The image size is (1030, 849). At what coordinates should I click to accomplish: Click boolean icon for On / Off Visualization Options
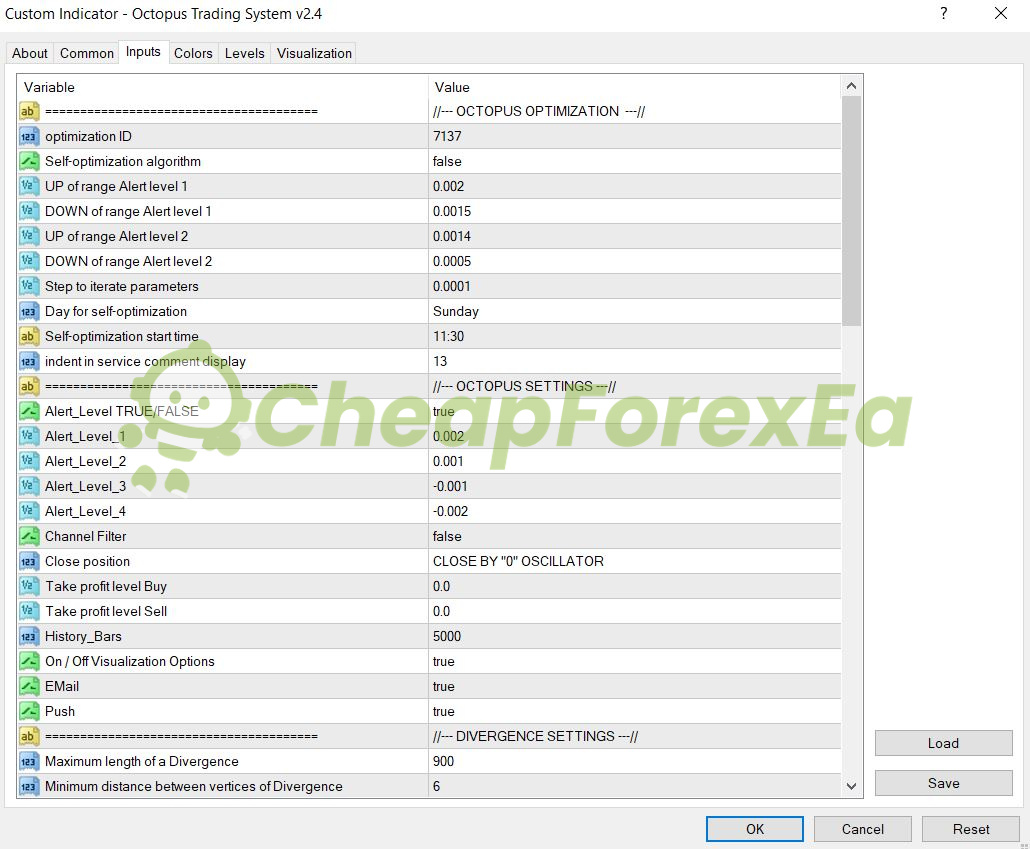pyautogui.click(x=29, y=661)
